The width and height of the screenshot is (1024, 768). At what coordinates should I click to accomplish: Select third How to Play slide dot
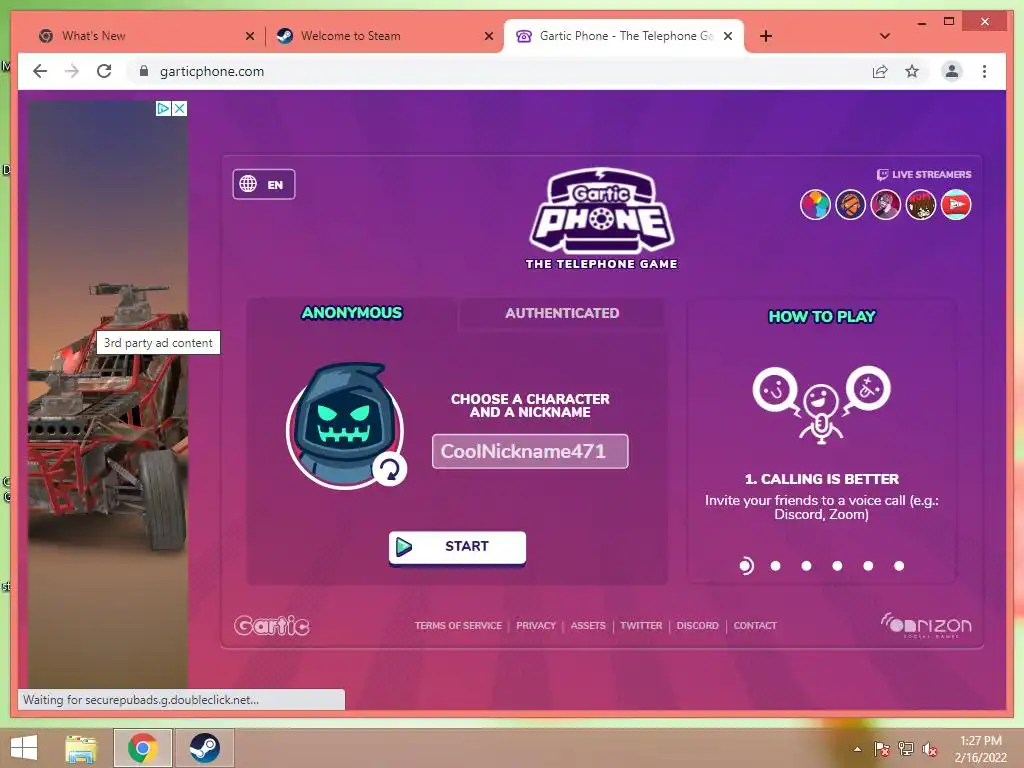coord(807,566)
